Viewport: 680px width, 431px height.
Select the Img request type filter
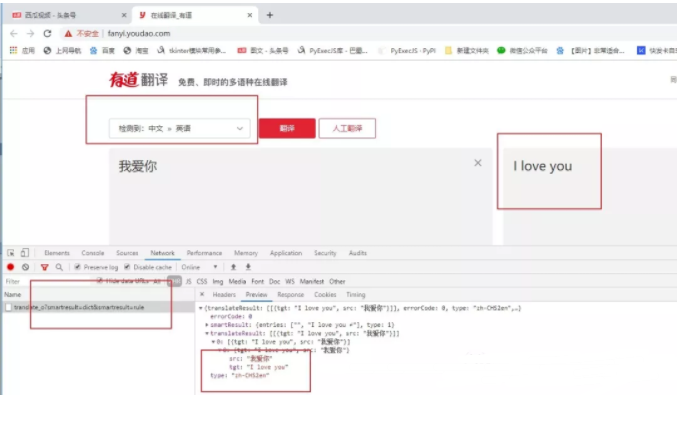[218, 281]
